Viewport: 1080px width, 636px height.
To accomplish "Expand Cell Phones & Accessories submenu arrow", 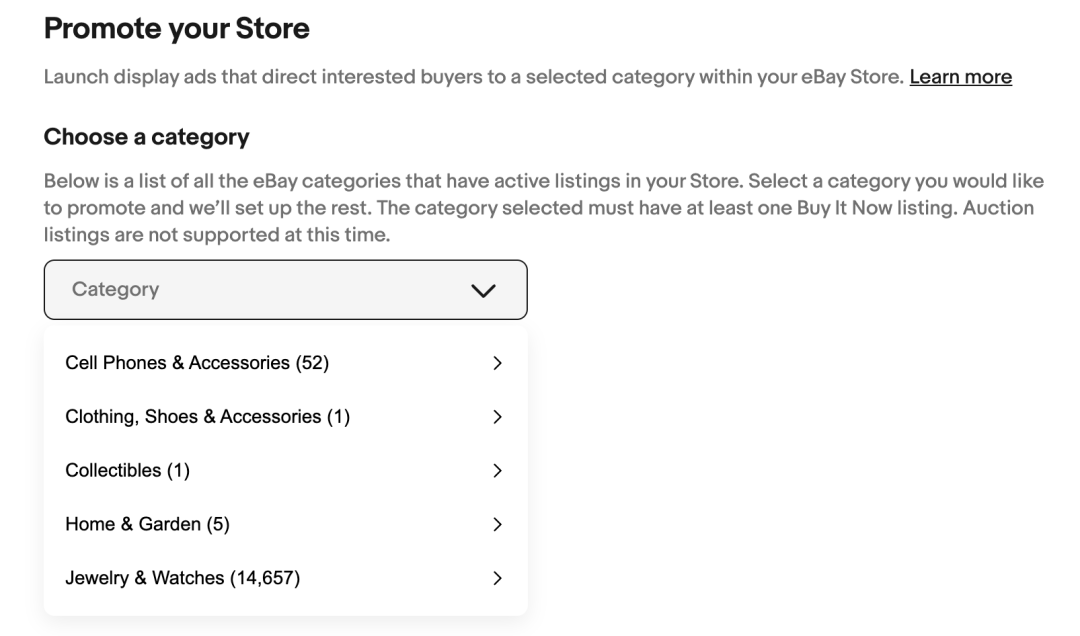I will point(497,363).
